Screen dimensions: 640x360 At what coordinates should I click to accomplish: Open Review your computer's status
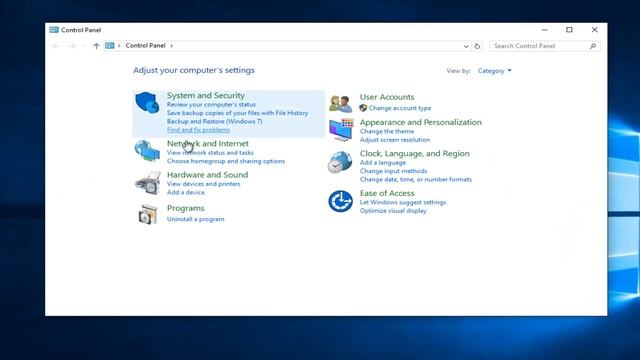click(211, 104)
